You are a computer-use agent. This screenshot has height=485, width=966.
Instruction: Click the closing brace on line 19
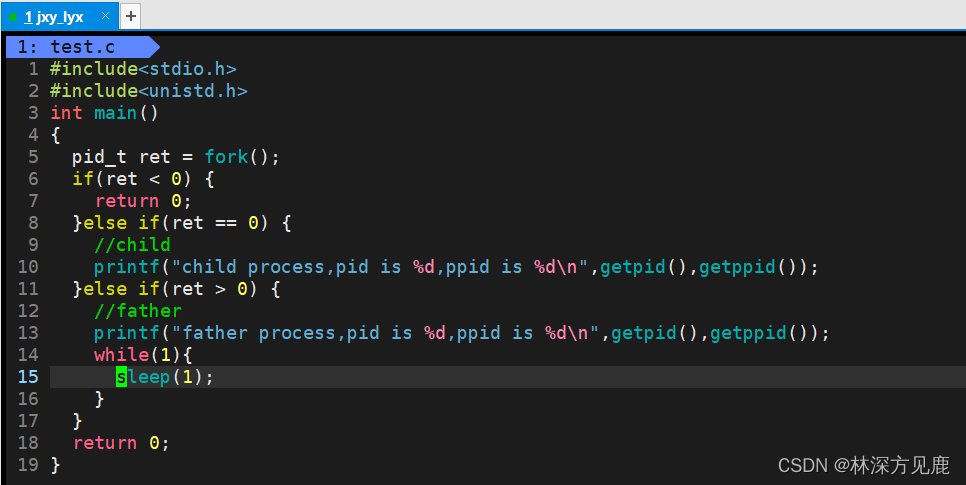coord(55,465)
